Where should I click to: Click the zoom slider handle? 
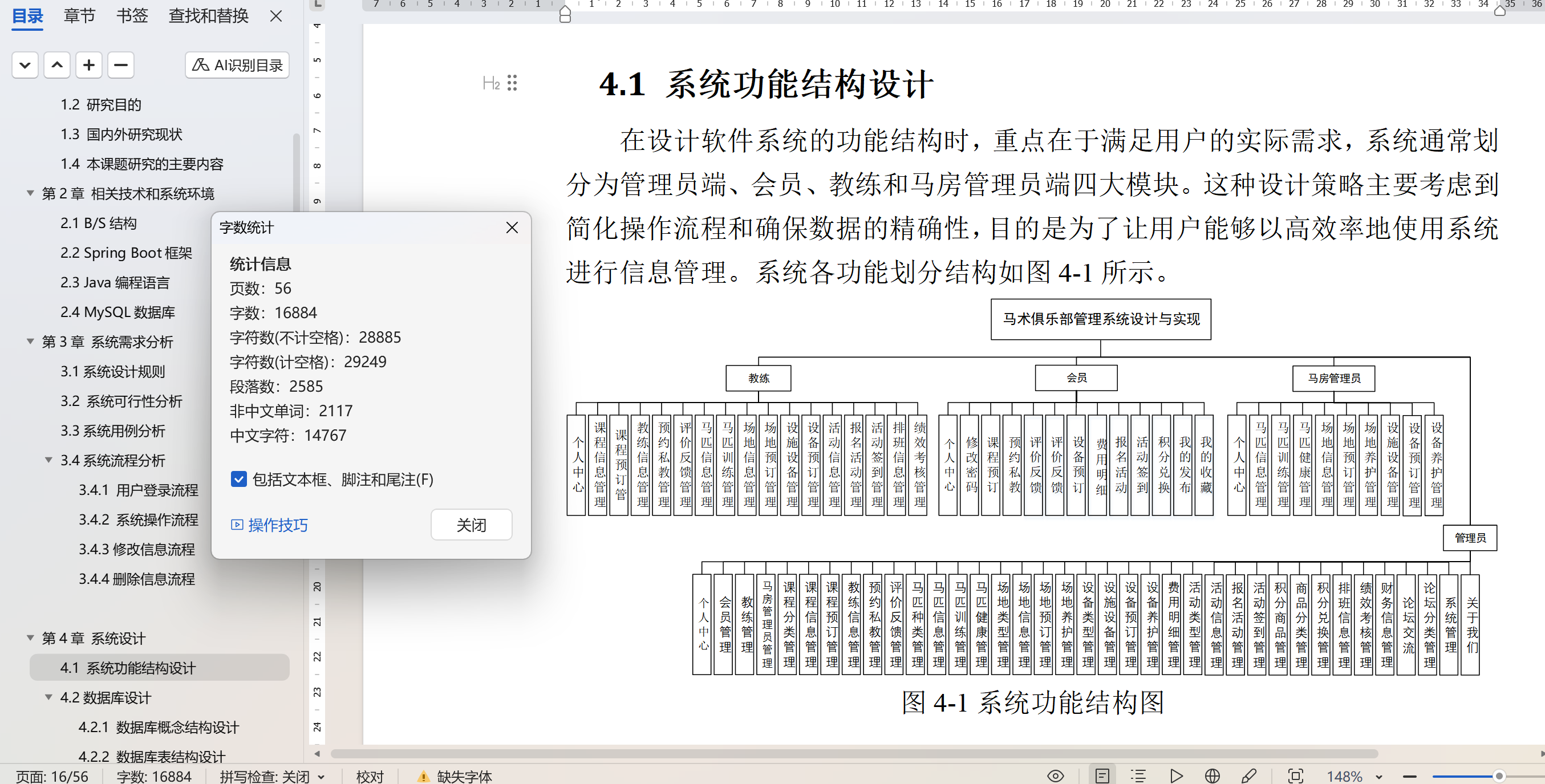point(1499,775)
